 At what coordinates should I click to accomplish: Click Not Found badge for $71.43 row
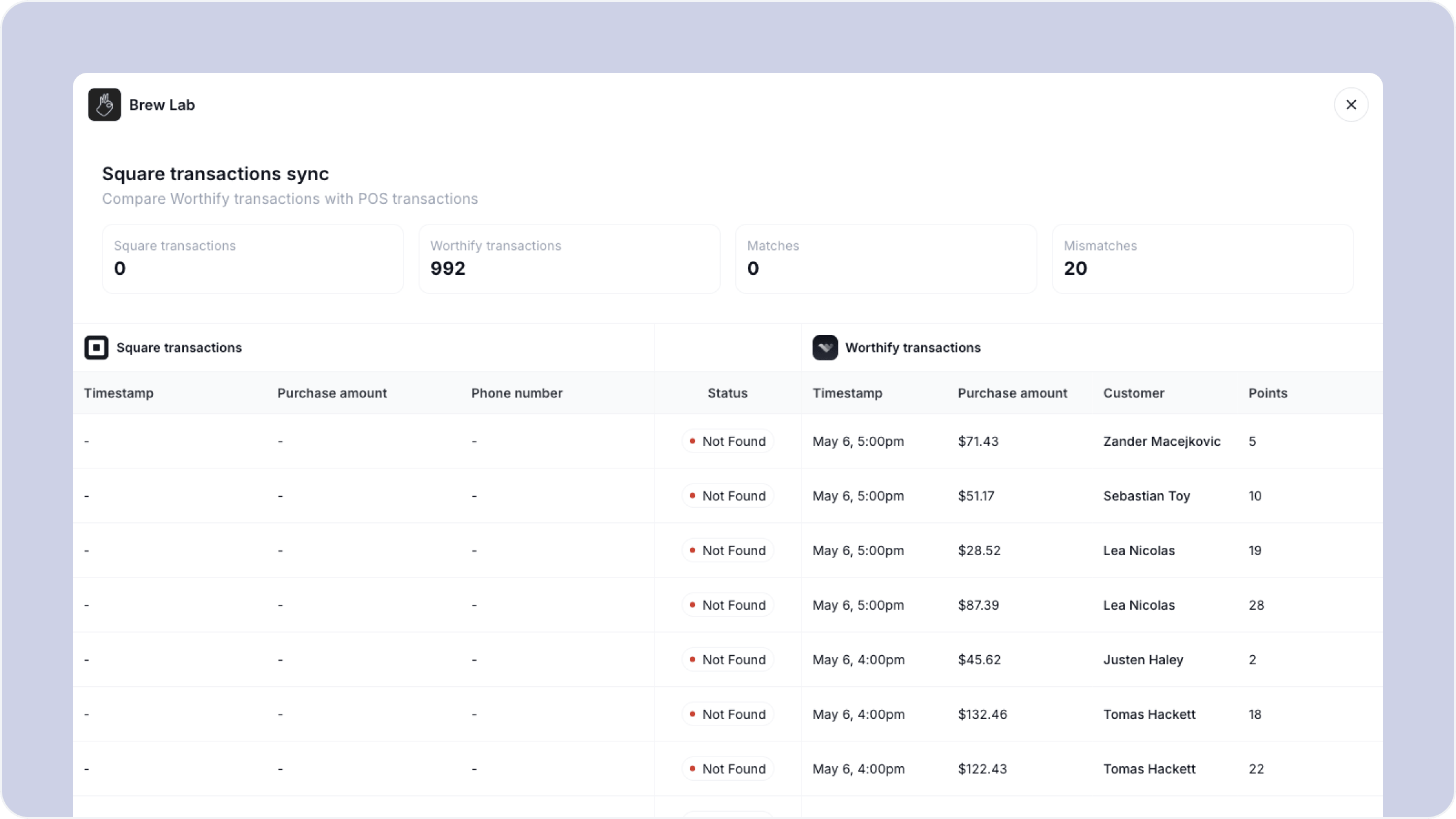click(x=727, y=441)
